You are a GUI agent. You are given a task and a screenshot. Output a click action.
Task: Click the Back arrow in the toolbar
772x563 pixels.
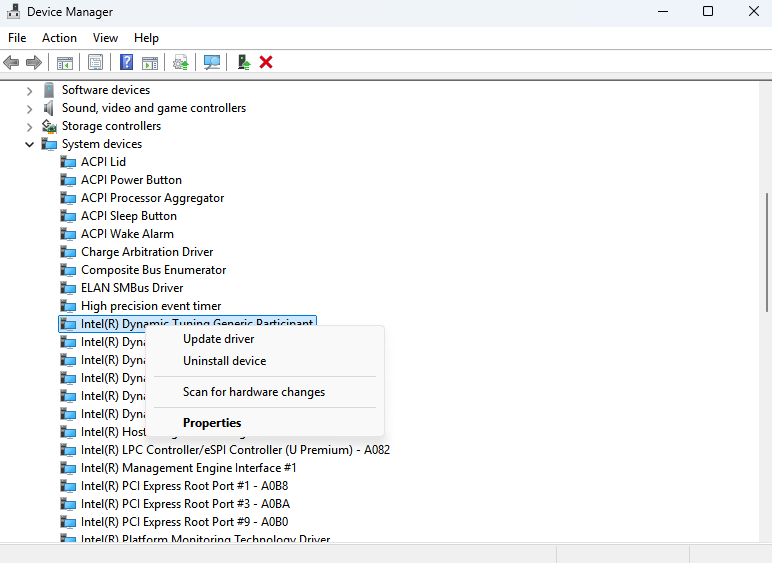[x=12, y=62]
